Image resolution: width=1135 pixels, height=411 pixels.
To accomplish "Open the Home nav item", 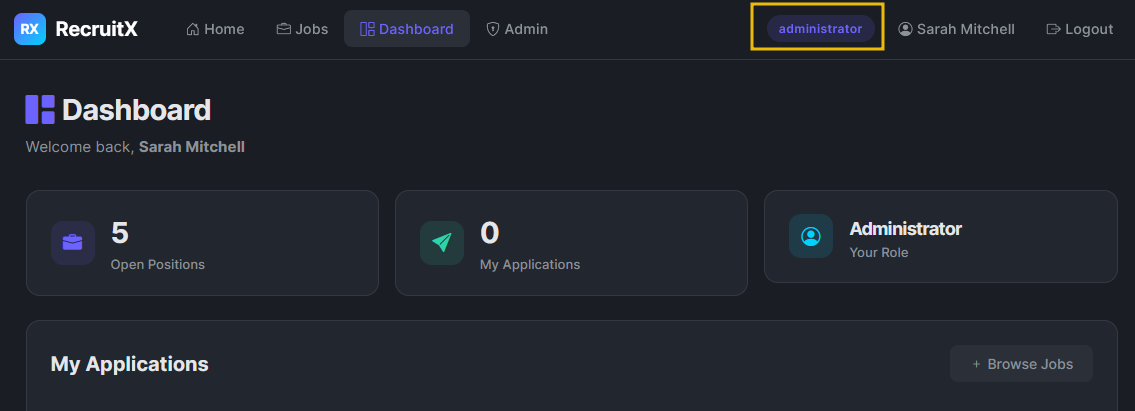I will click(215, 29).
